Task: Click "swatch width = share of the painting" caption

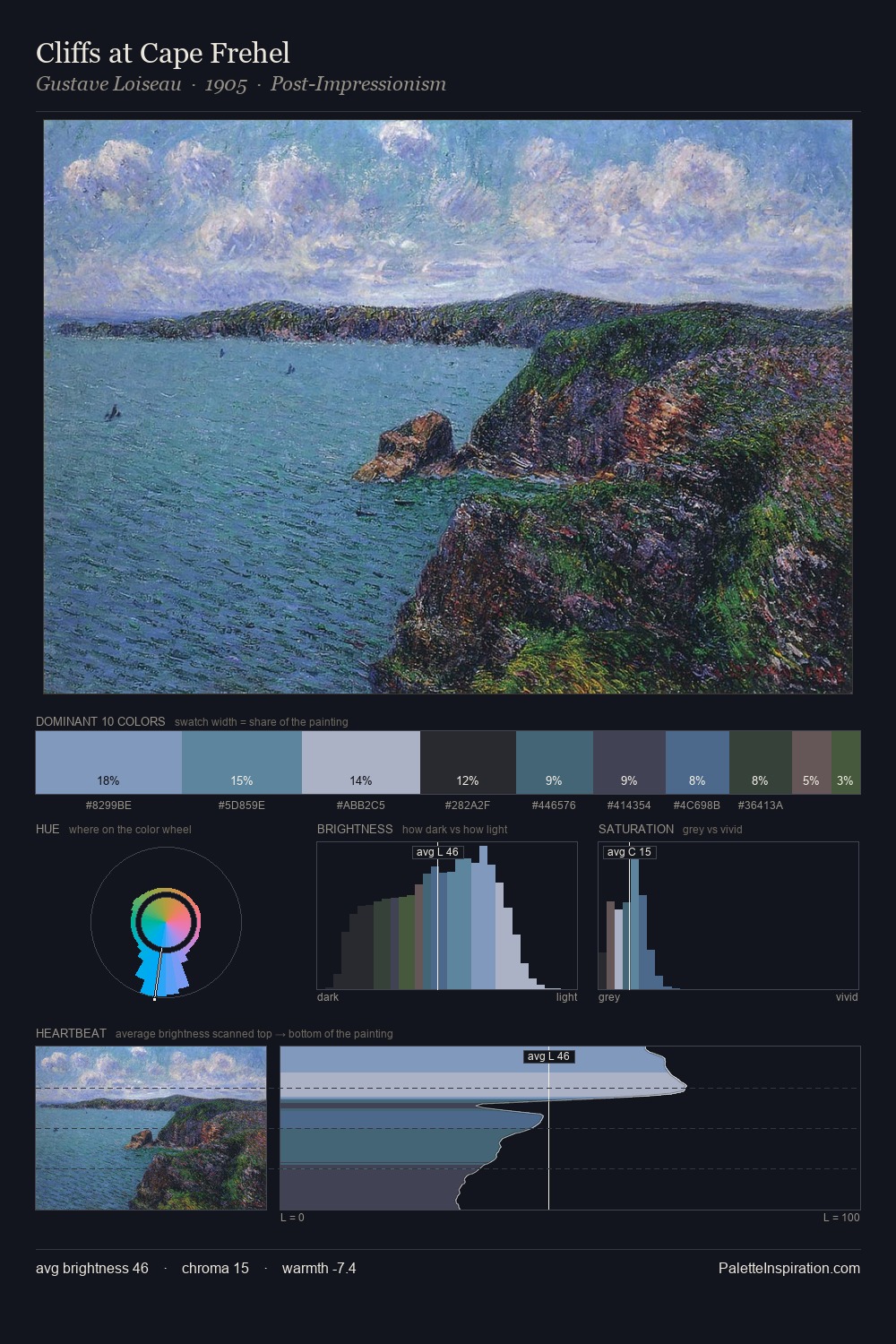Action: tap(262, 722)
